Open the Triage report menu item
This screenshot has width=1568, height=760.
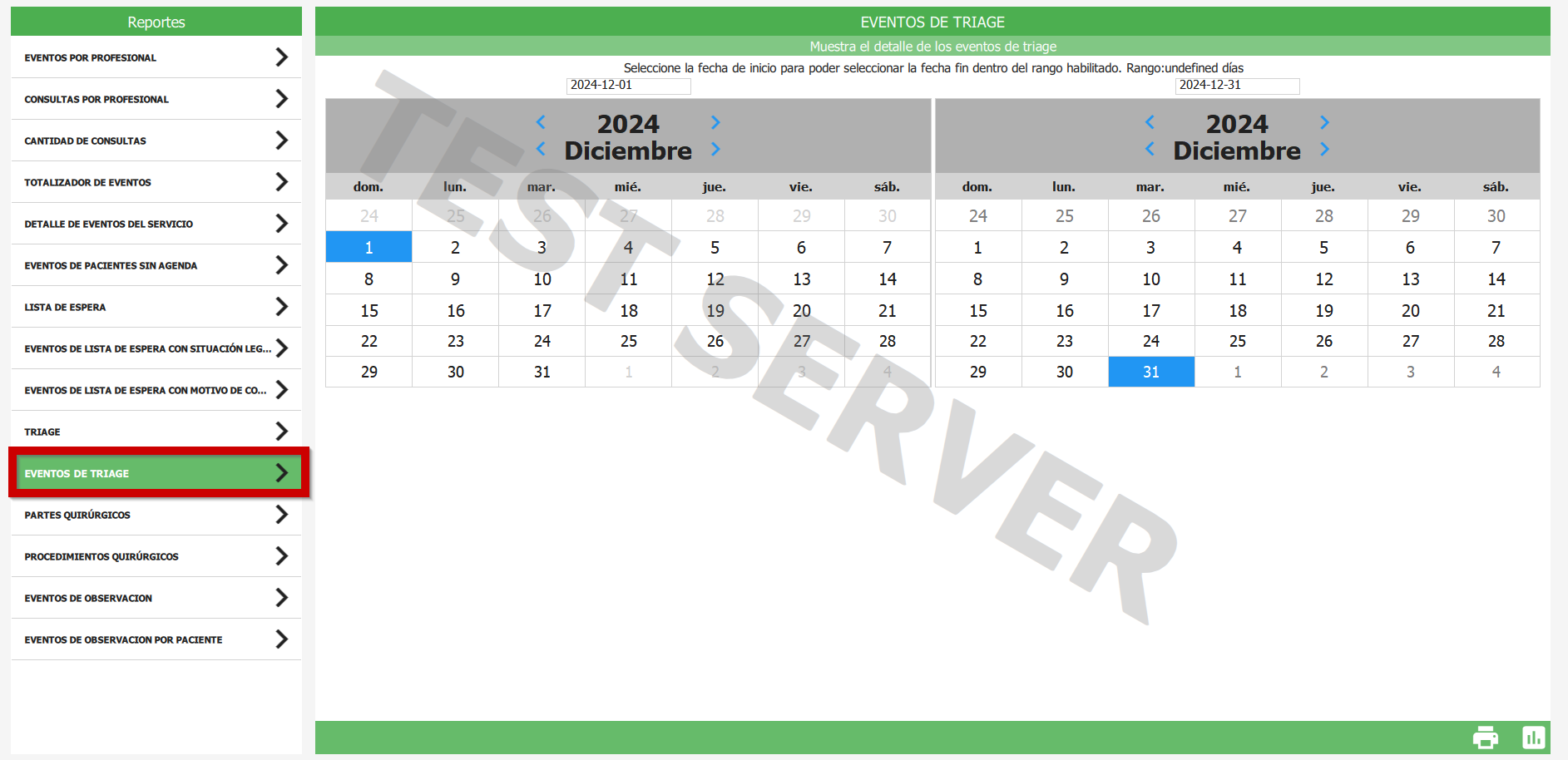[156, 432]
